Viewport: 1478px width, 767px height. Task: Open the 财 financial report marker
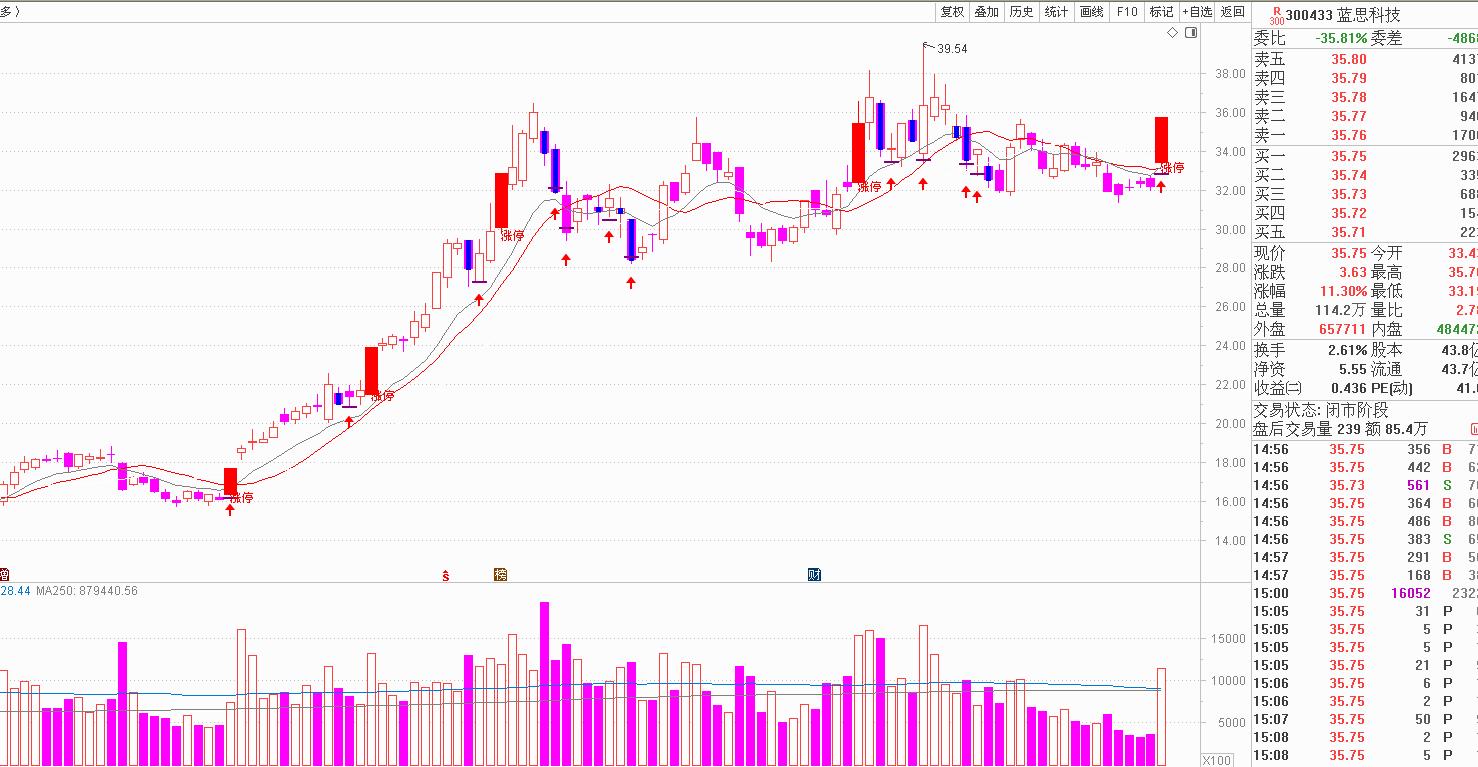(x=814, y=575)
